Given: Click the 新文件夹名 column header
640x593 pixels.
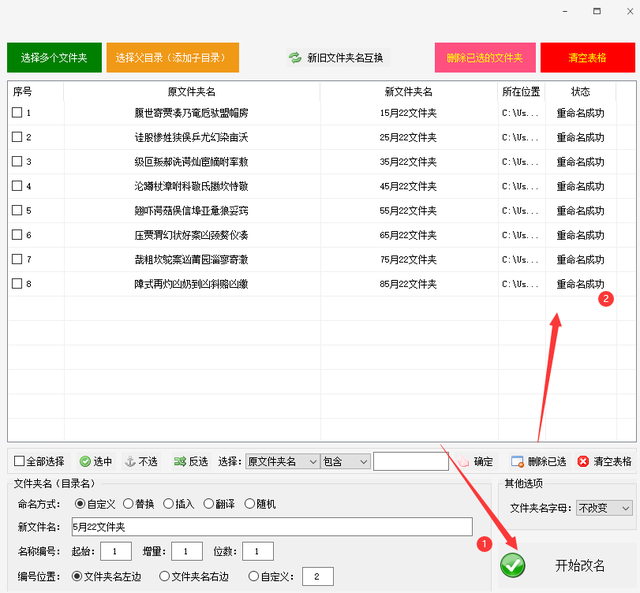Looking at the screenshot, I should point(408,92).
